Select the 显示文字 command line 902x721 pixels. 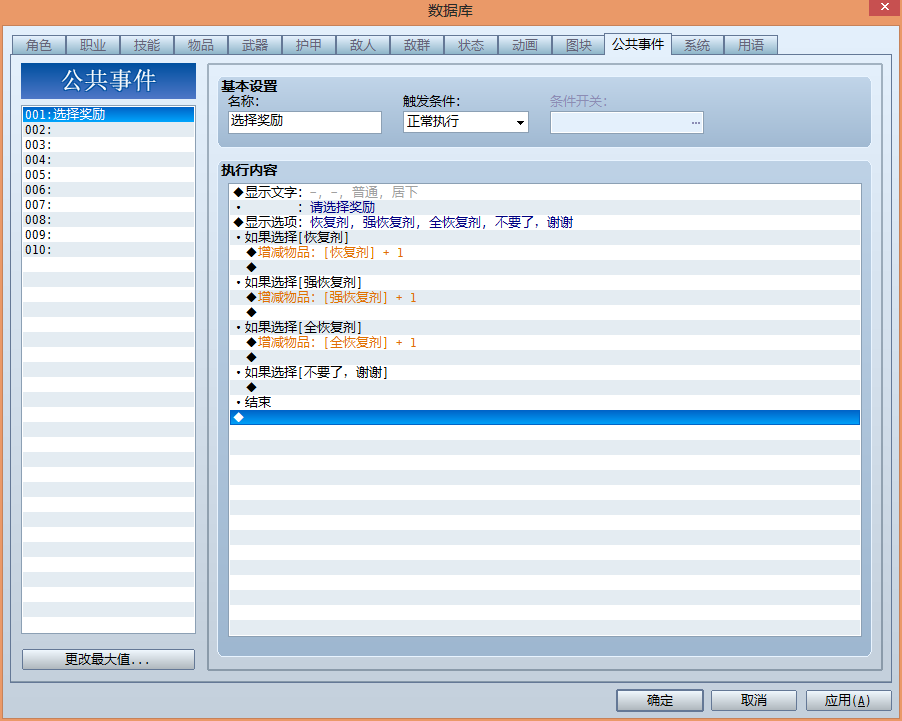click(x=545, y=192)
